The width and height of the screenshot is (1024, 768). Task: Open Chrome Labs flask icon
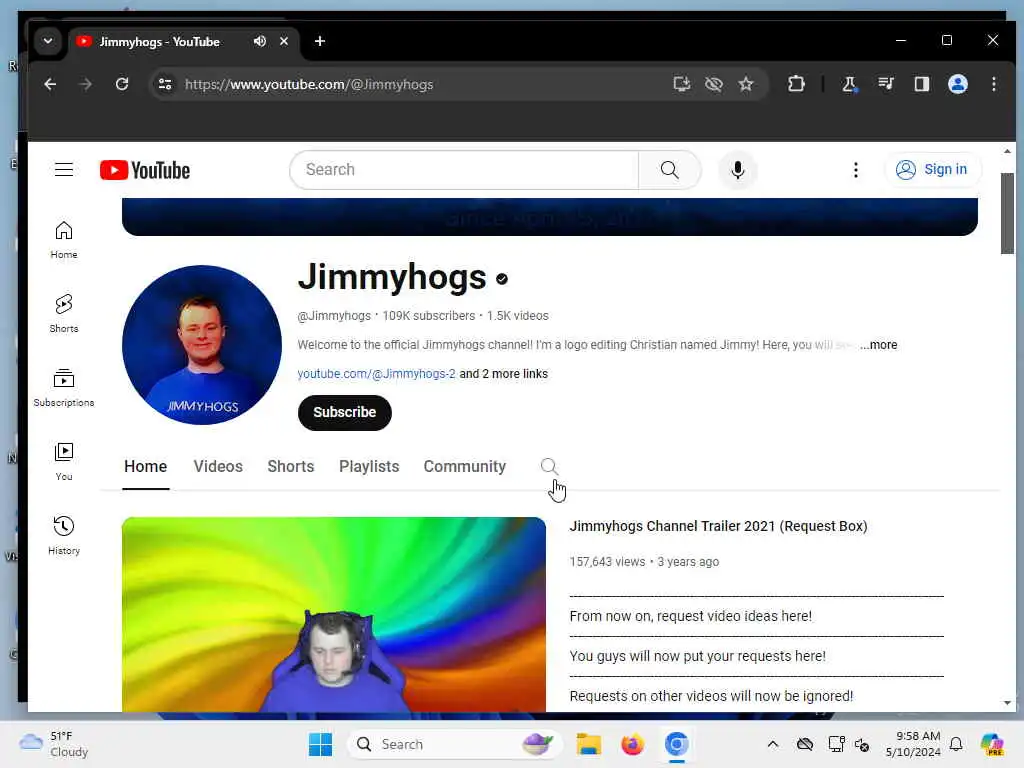850,84
